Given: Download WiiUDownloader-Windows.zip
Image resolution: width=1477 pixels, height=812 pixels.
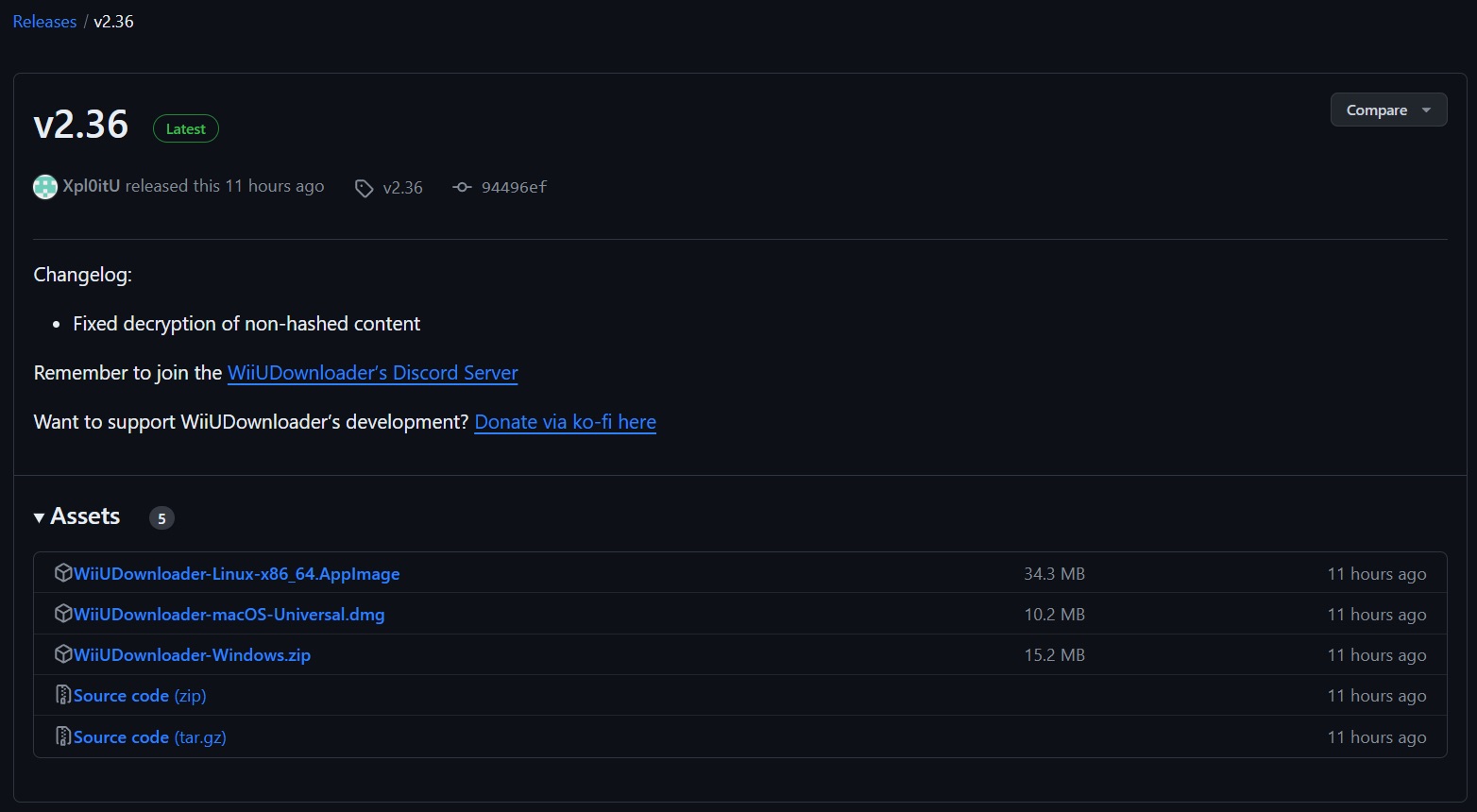Looking at the screenshot, I should pyautogui.click(x=193, y=655).
